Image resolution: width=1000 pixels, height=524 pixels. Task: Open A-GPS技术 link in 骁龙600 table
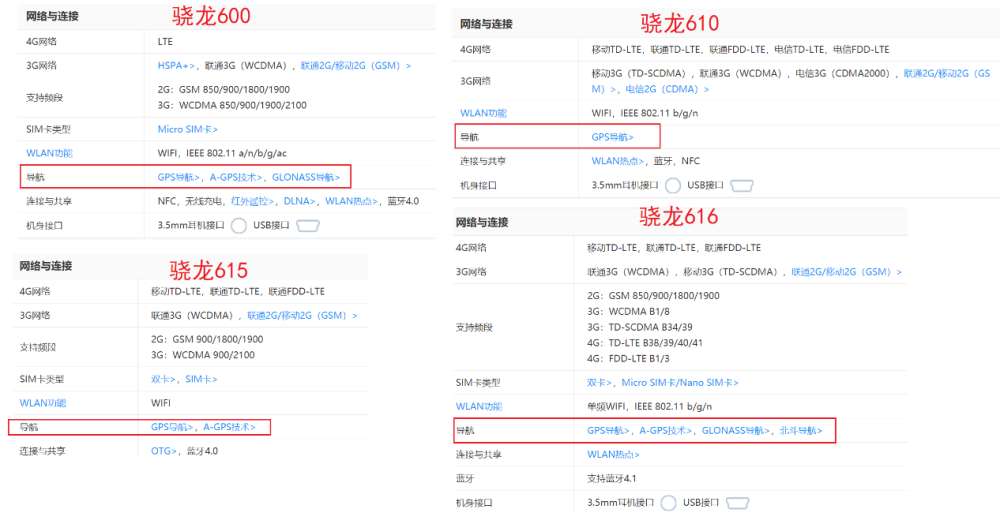(236, 177)
